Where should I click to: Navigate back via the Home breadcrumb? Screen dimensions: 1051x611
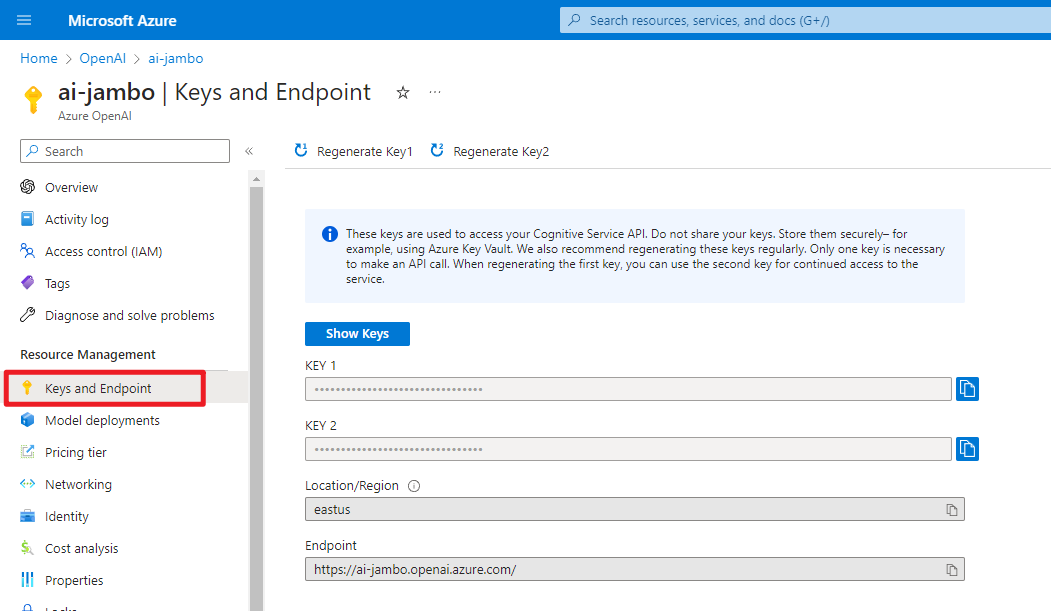38,58
